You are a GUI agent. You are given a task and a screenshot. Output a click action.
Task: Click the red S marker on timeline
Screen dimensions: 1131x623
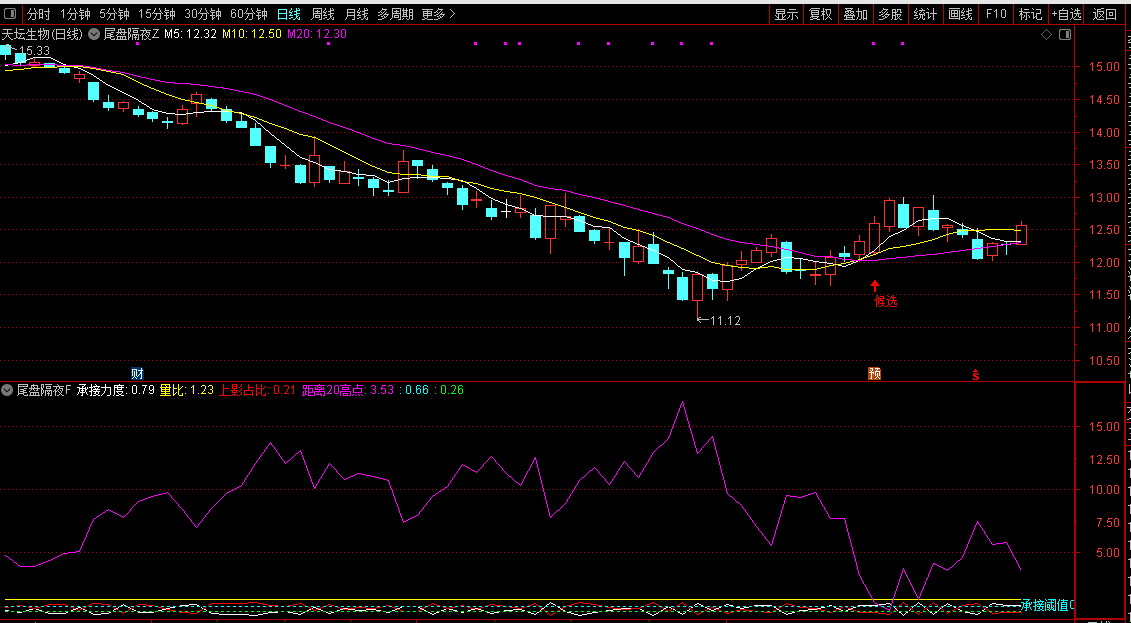(976, 374)
